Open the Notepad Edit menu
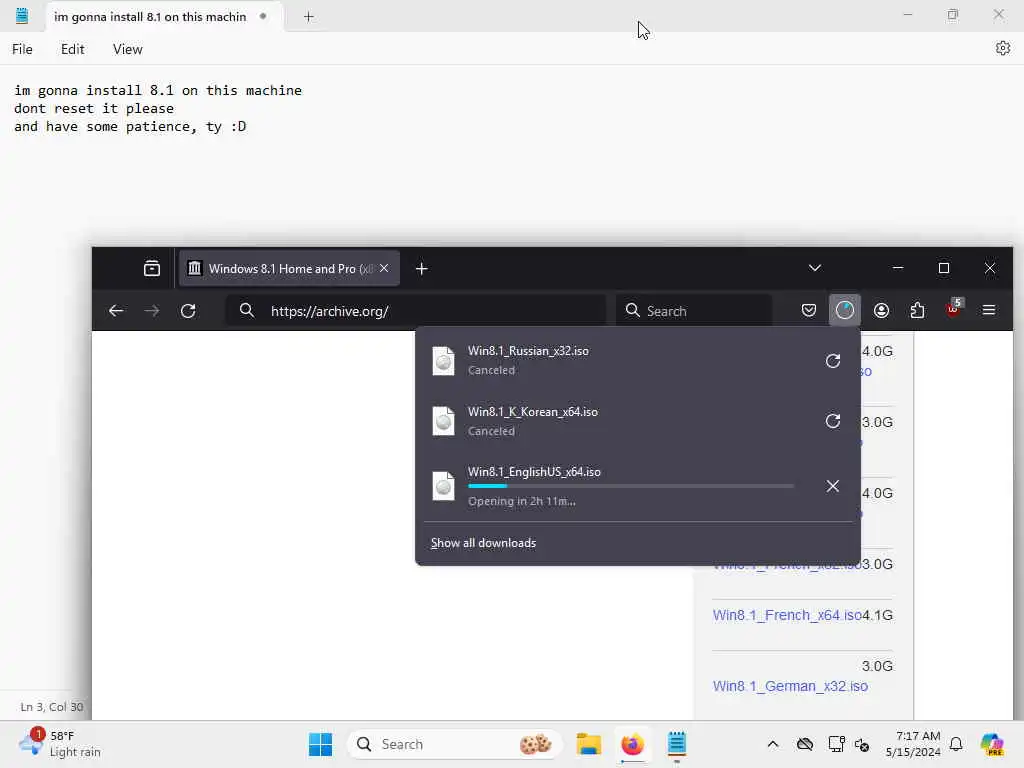This screenshot has width=1024, height=768. pyautogui.click(x=72, y=49)
